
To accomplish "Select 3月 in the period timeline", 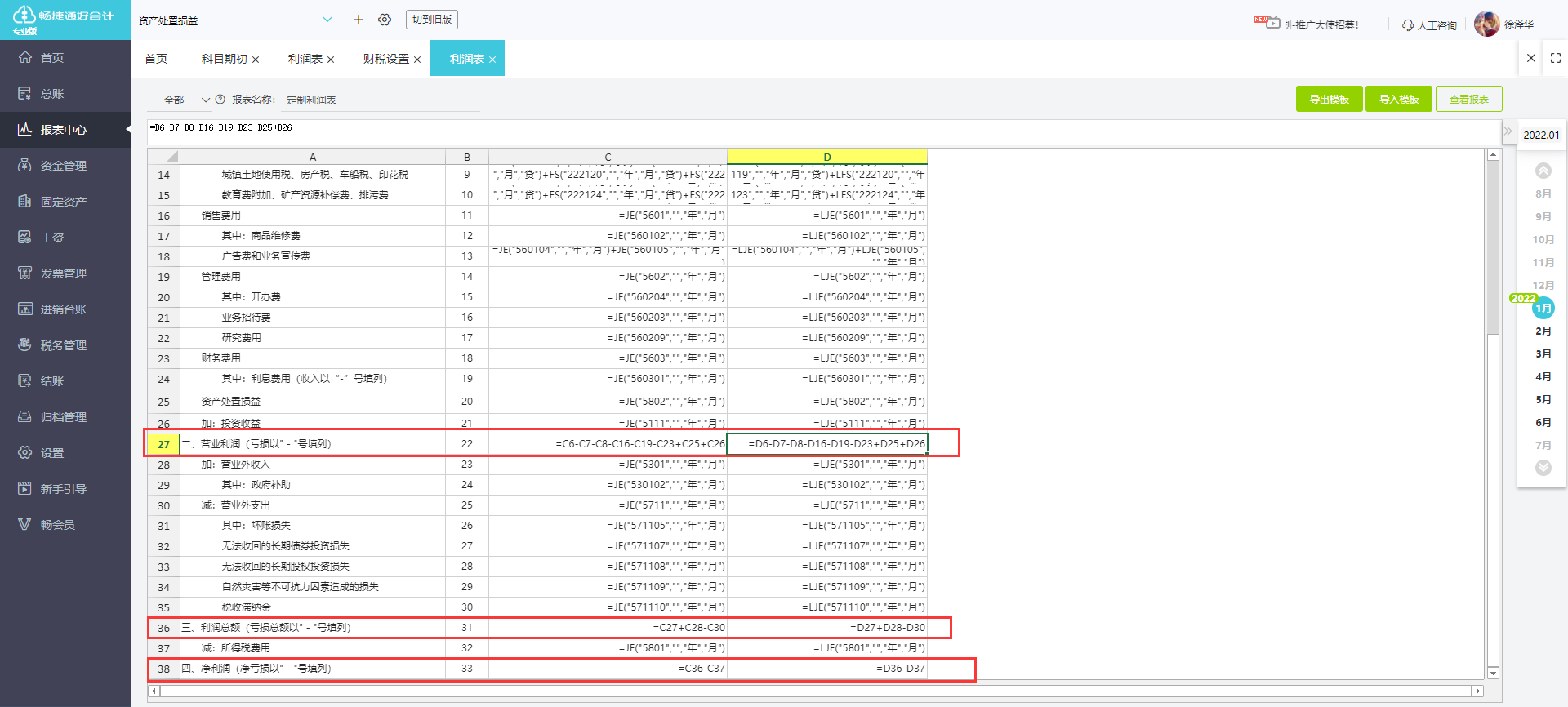I will pos(1543,354).
